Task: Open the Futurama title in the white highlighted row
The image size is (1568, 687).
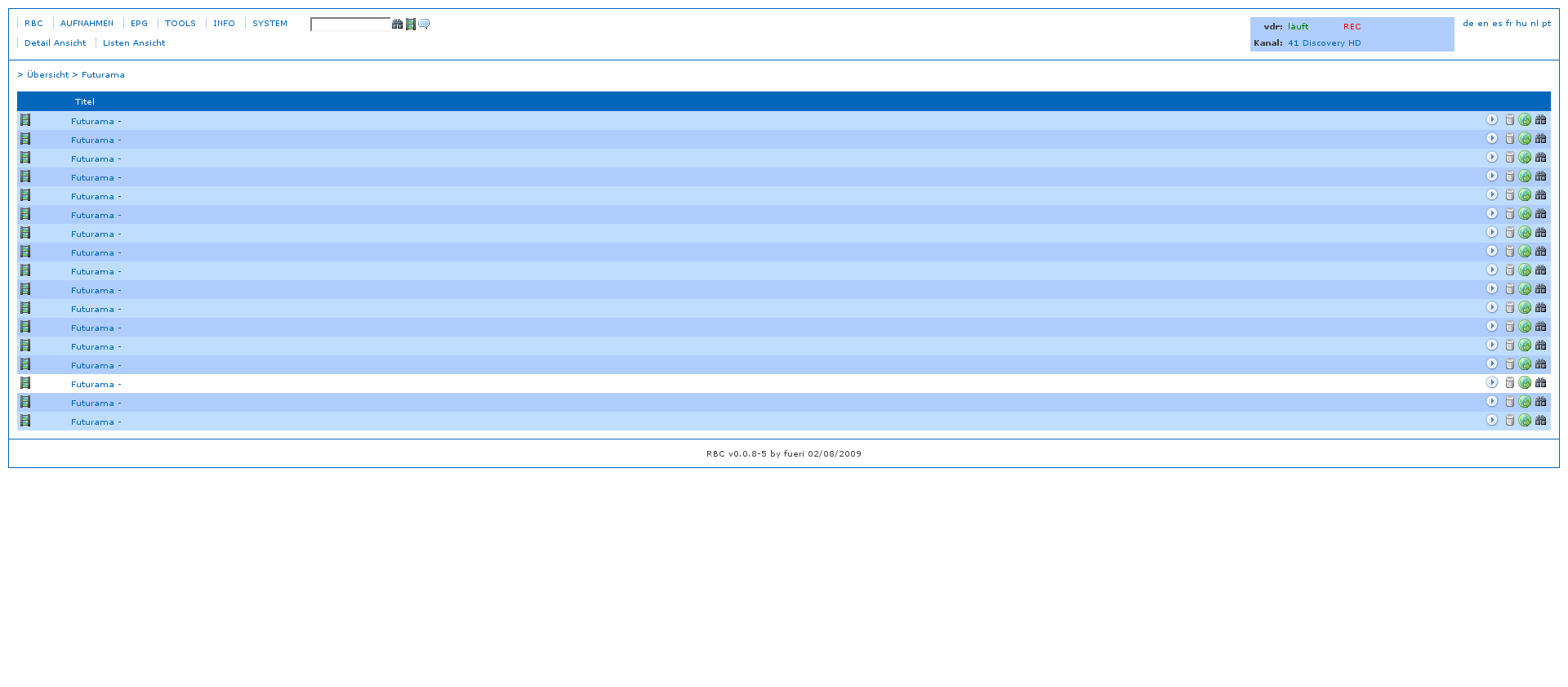Action: 96,385
